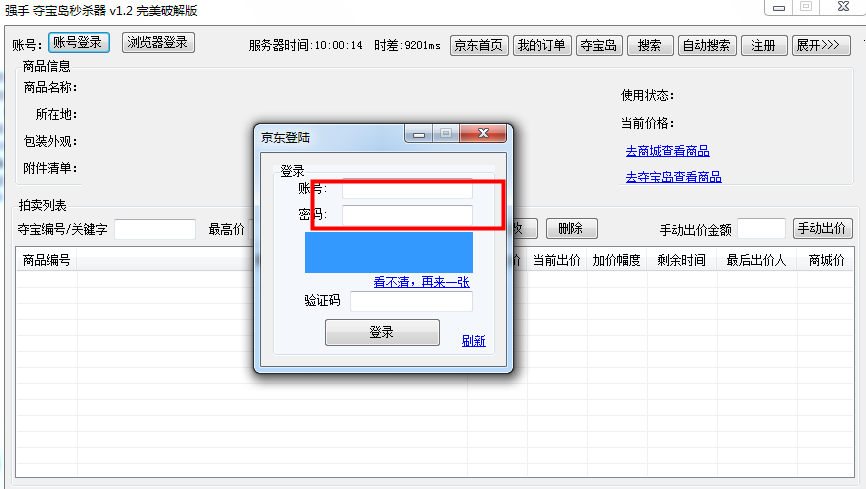Go to 京东首页
This screenshot has height=489, width=866.
479,46
